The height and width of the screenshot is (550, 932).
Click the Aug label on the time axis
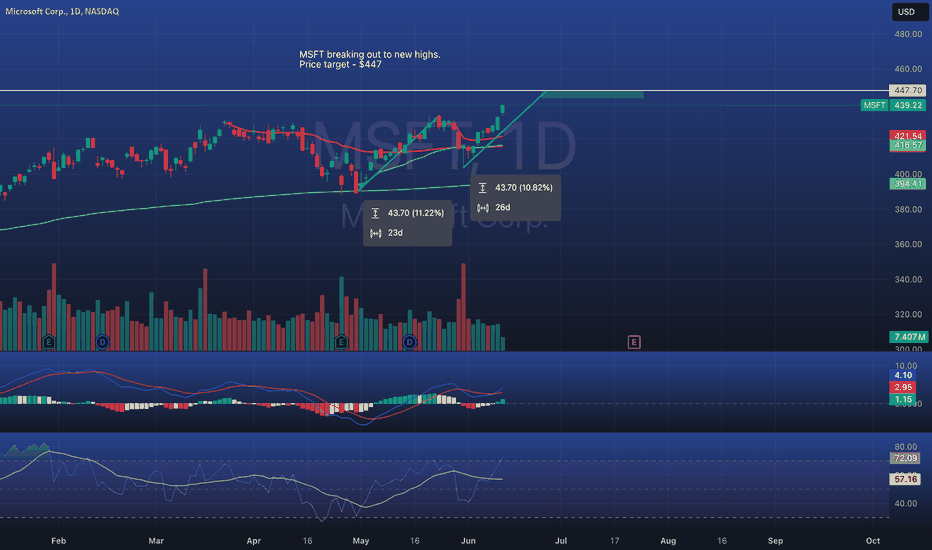tap(668, 540)
